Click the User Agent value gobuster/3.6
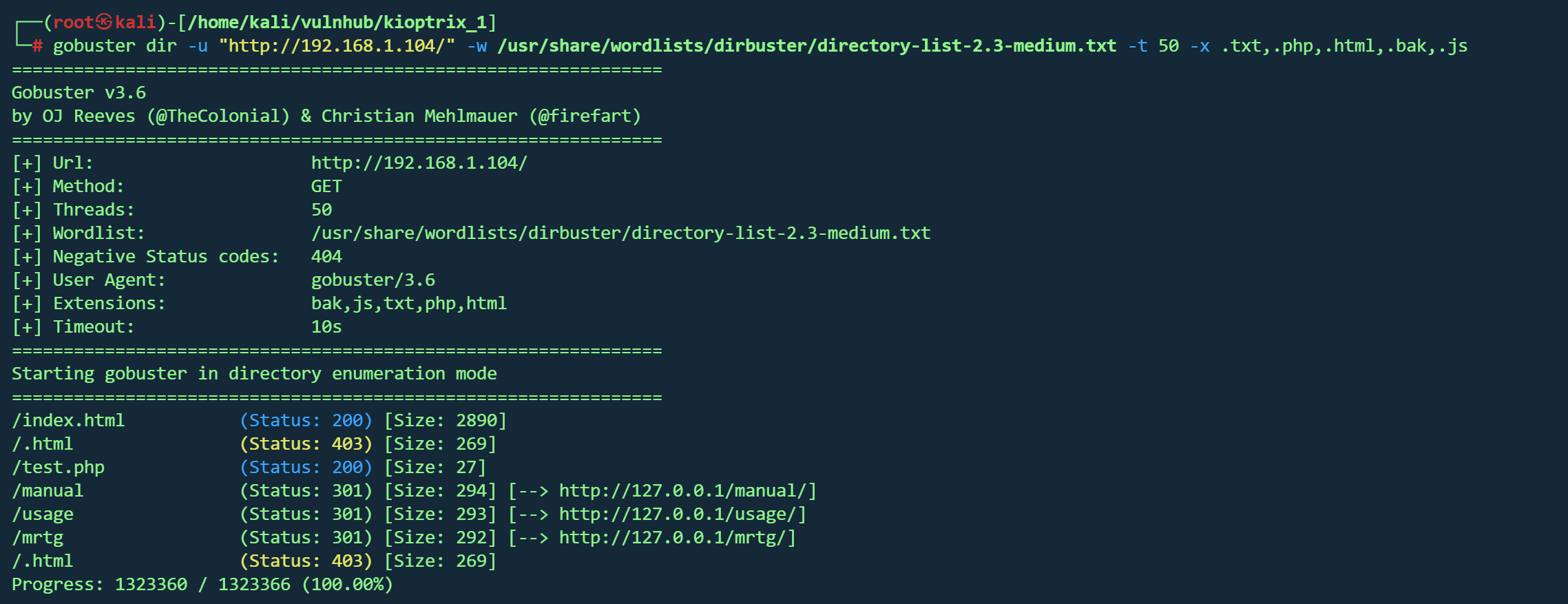The height and width of the screenshot is (604, 1568). coord(373,280)
